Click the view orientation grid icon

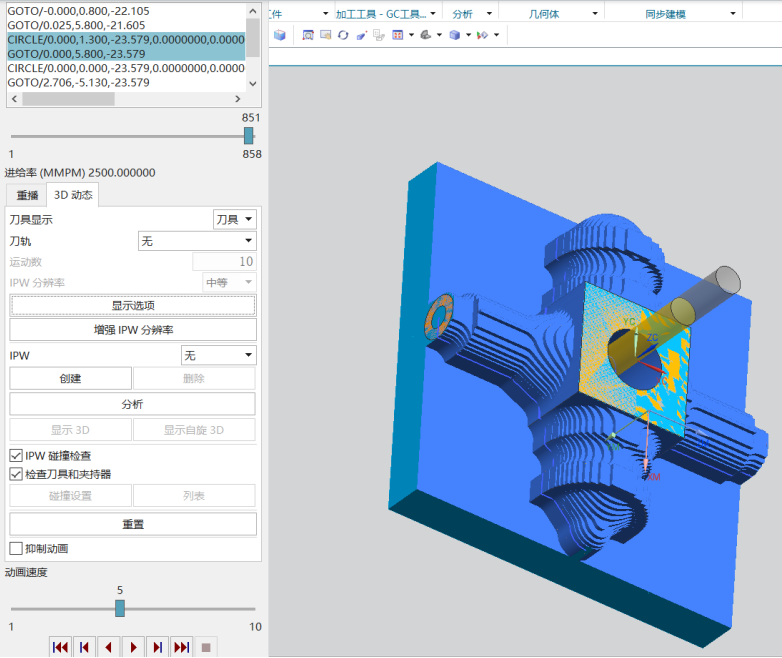[397, 35]
